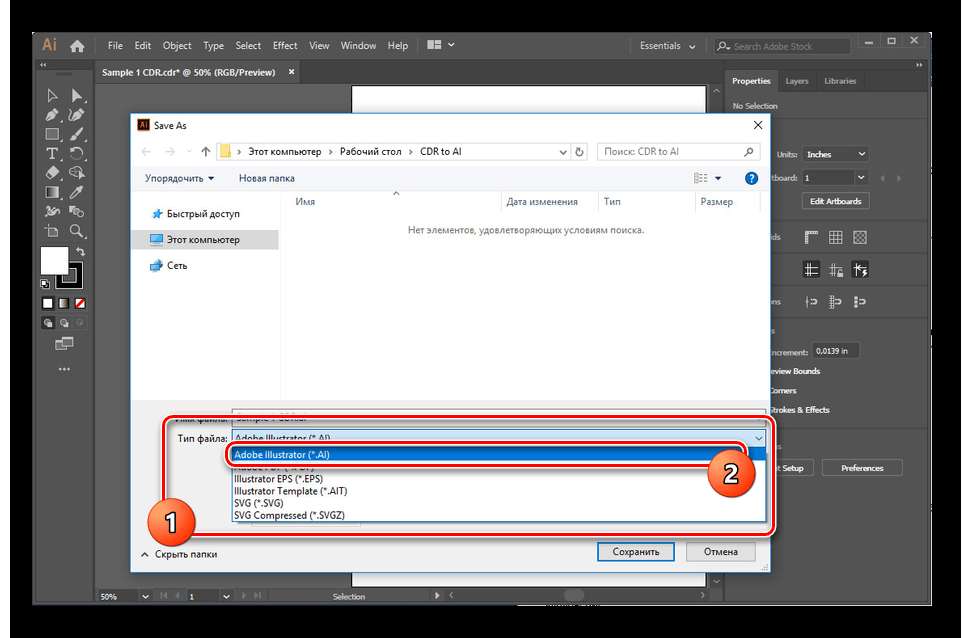The width and height of the screenshot is (964, 638).
Task: Open the Units dropdown set to Inches
Action: [835, 154]
